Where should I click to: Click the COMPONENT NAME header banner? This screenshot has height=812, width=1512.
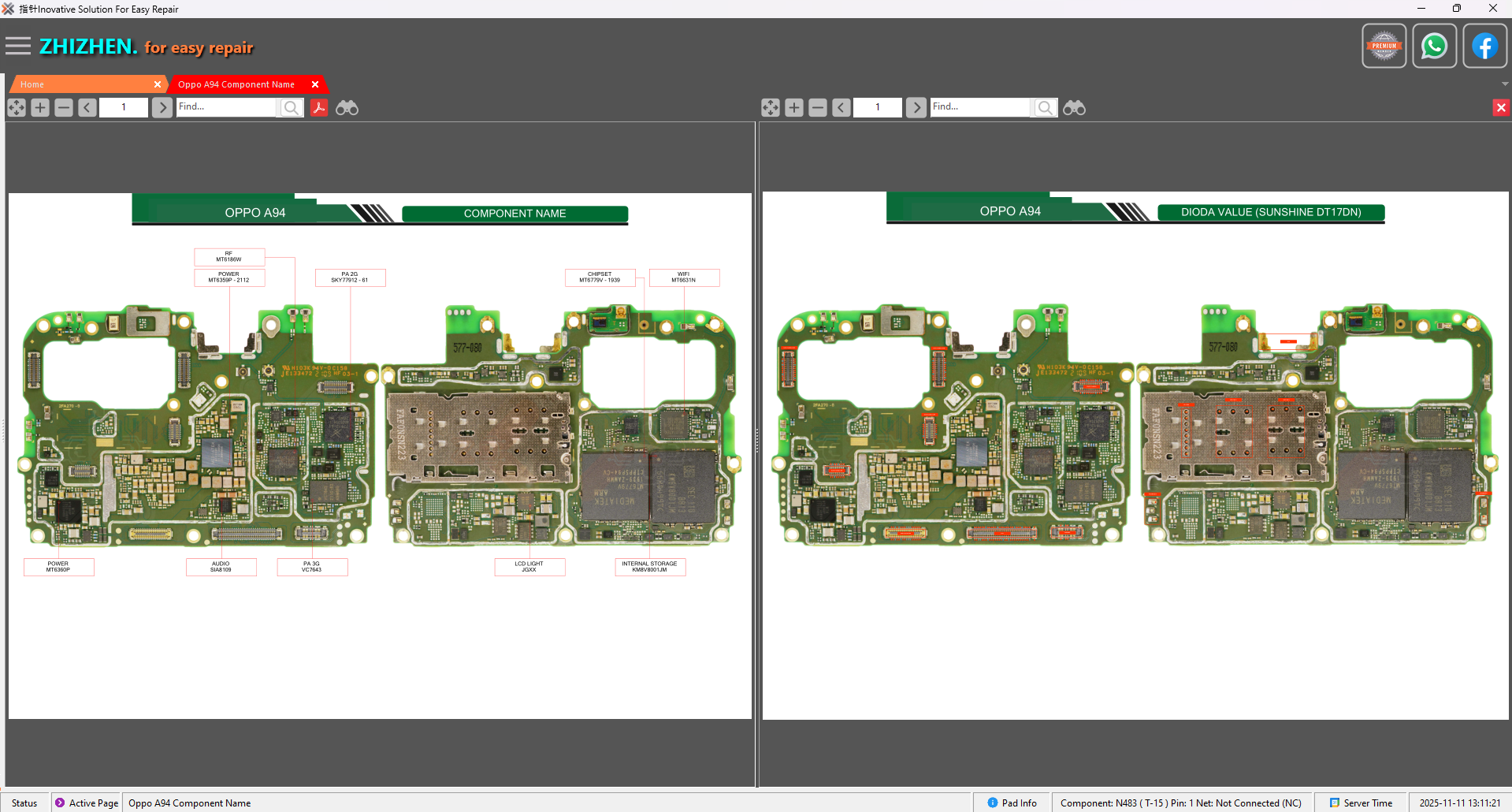point(515,214)
